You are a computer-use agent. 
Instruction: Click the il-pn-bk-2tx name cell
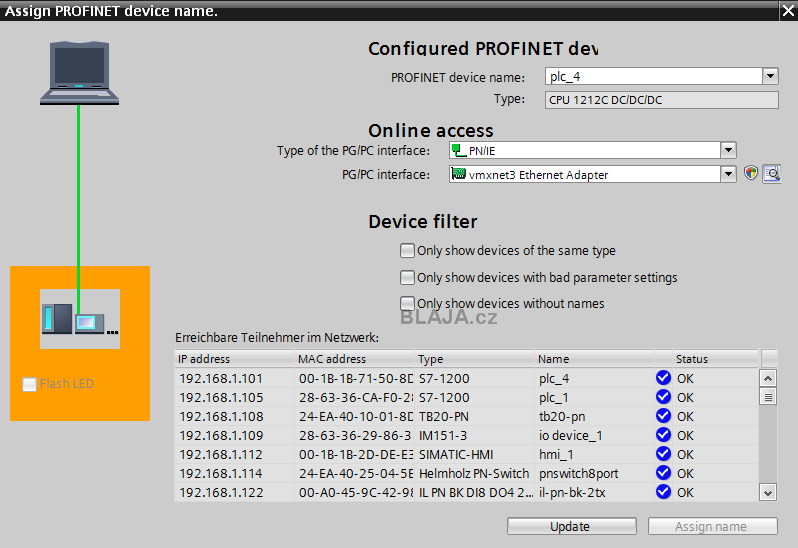click(x=595, y=492)
